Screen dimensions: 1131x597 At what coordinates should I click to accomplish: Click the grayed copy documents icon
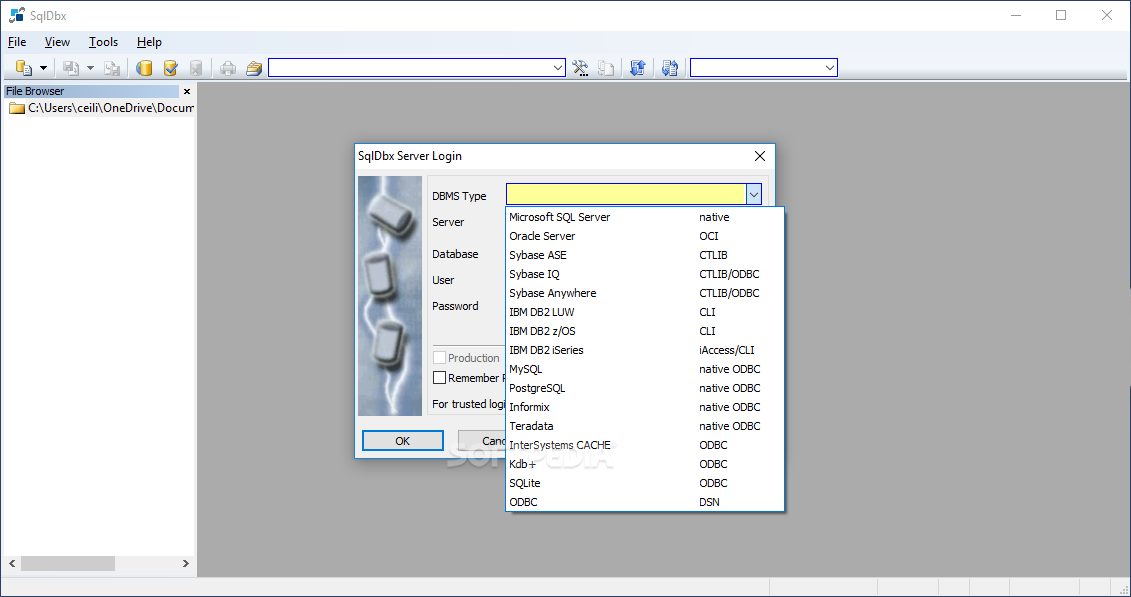(x=606, y=68)
